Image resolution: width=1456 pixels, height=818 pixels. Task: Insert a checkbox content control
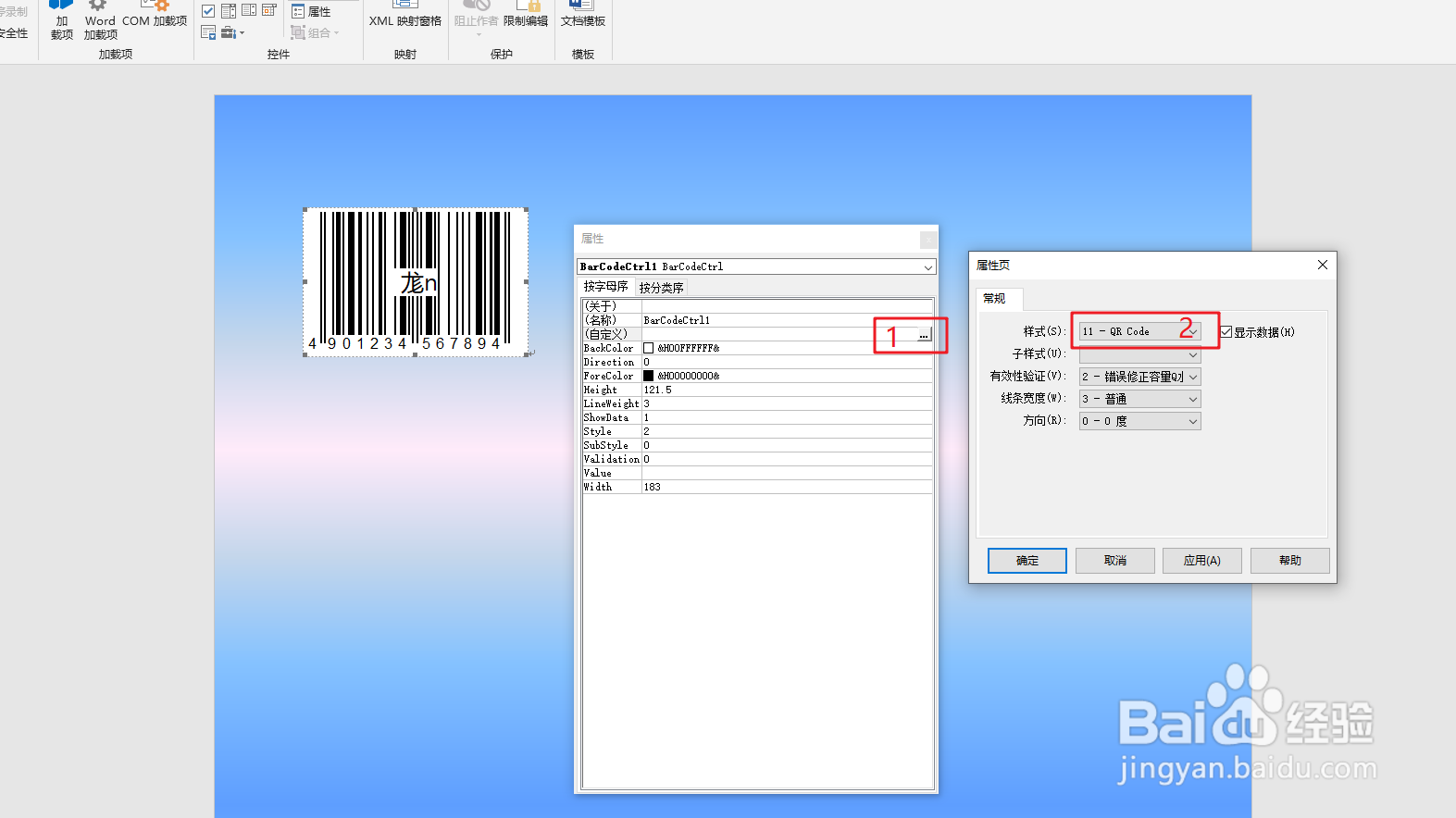point(208,11)
